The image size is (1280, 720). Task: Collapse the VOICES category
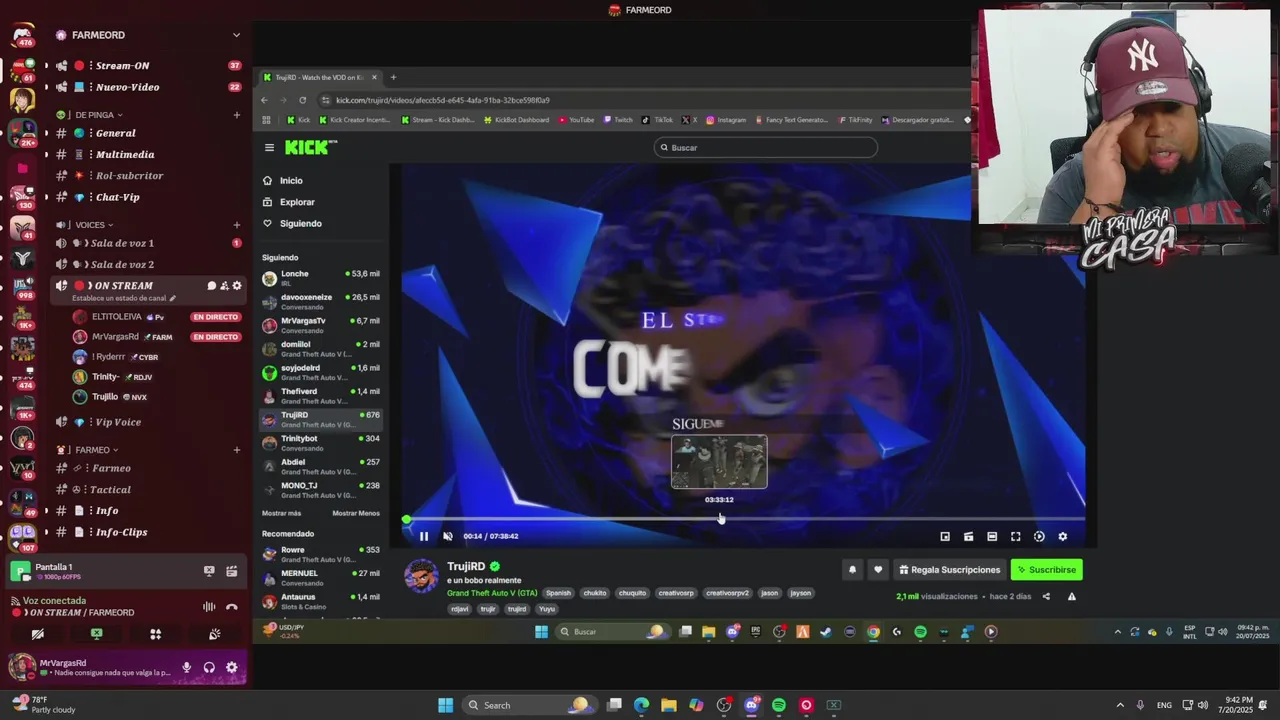click(85, 225)
